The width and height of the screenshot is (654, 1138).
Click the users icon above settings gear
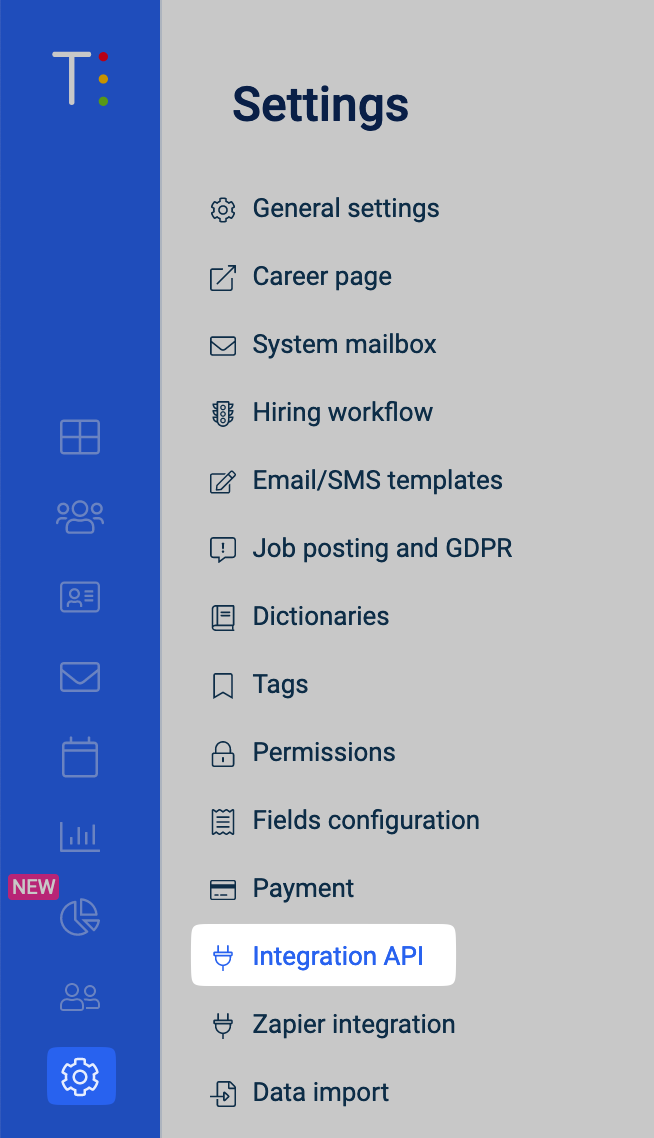80,996
